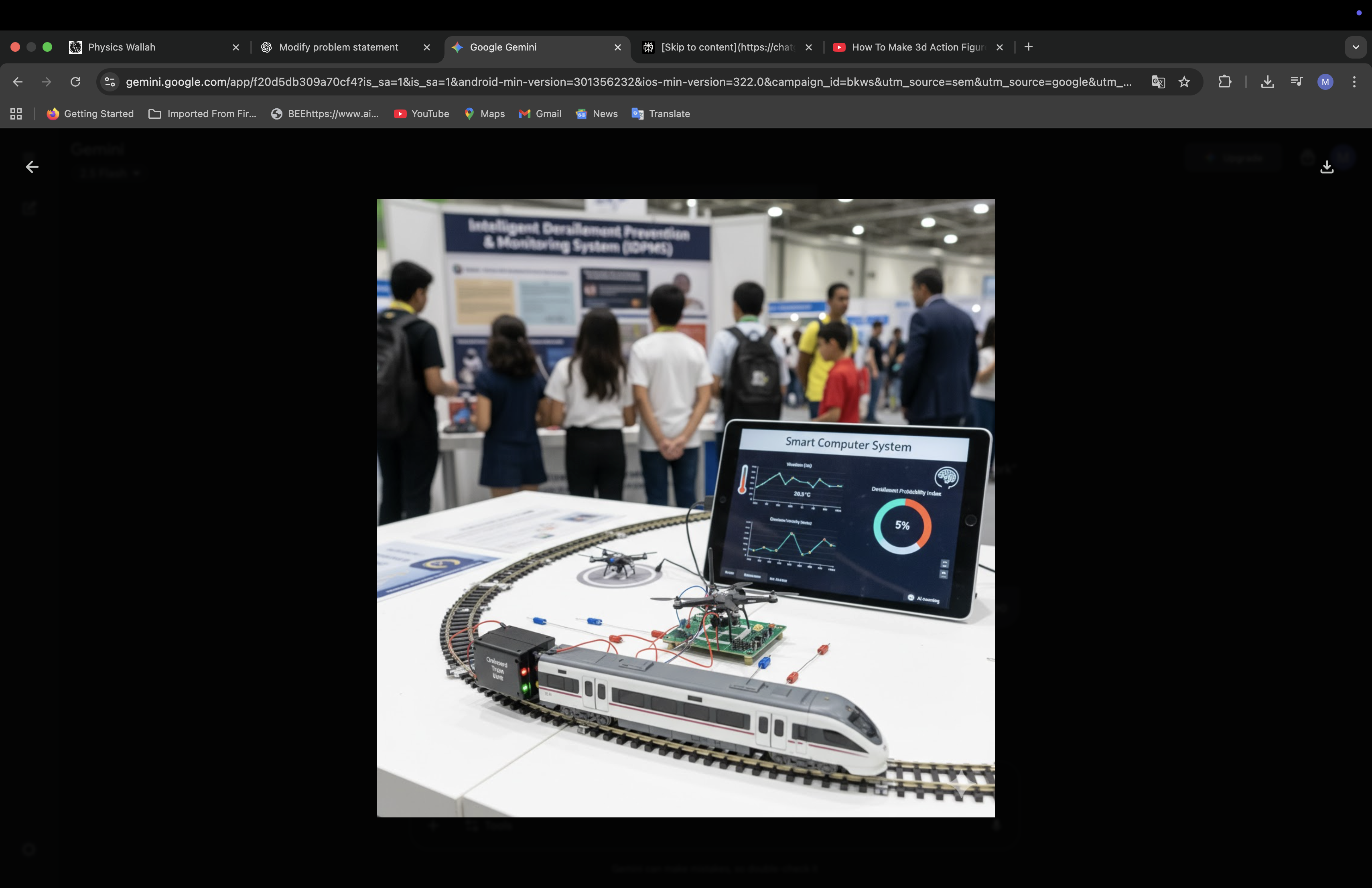The height and width of the screenshot is (888, 1372).
Task: Open Gmail bookmark
Action: click(540, 114)
